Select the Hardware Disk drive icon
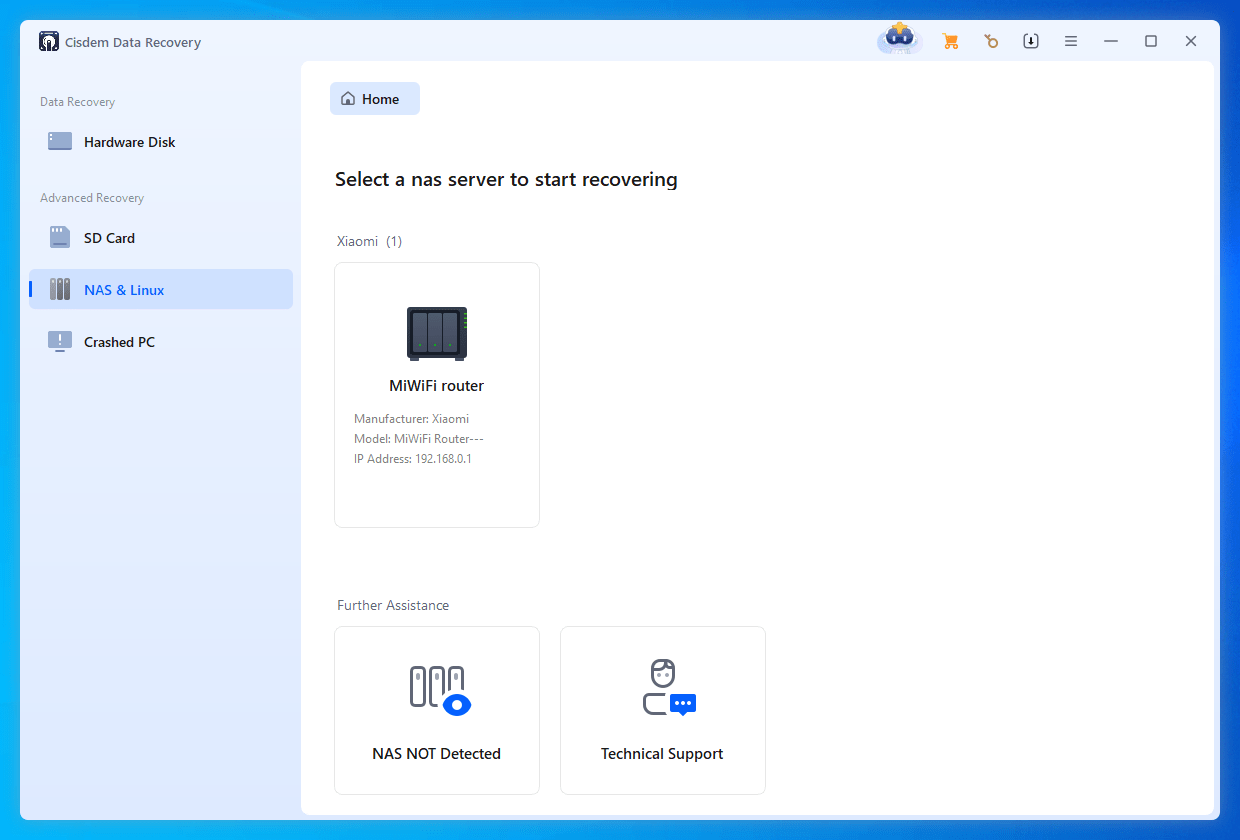 60,142
